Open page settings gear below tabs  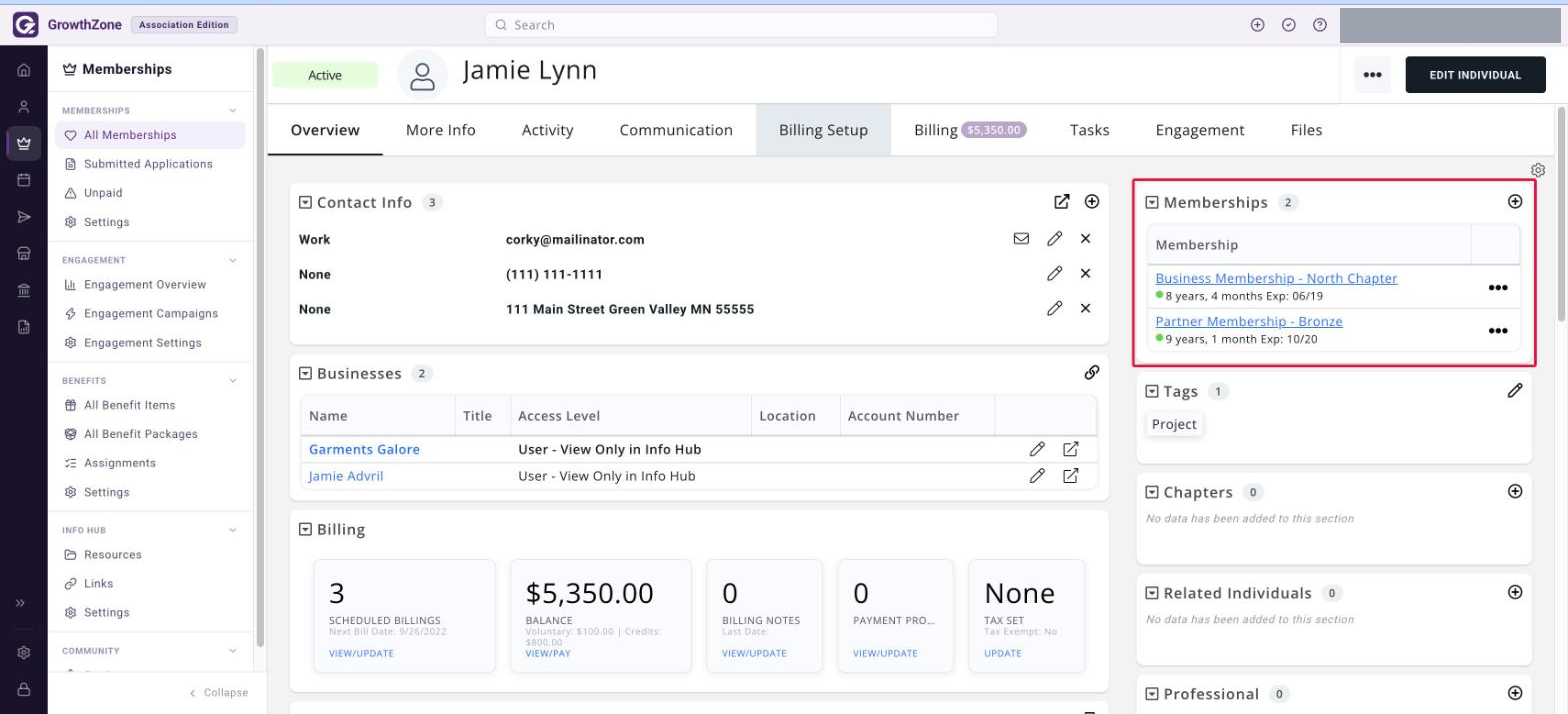(x=1538, y=170)
